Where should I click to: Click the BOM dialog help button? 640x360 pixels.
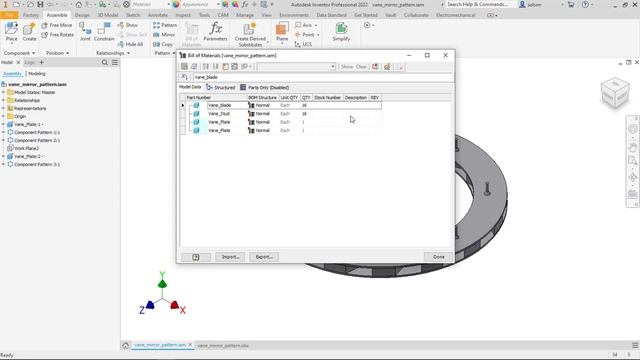coord(196,257)
